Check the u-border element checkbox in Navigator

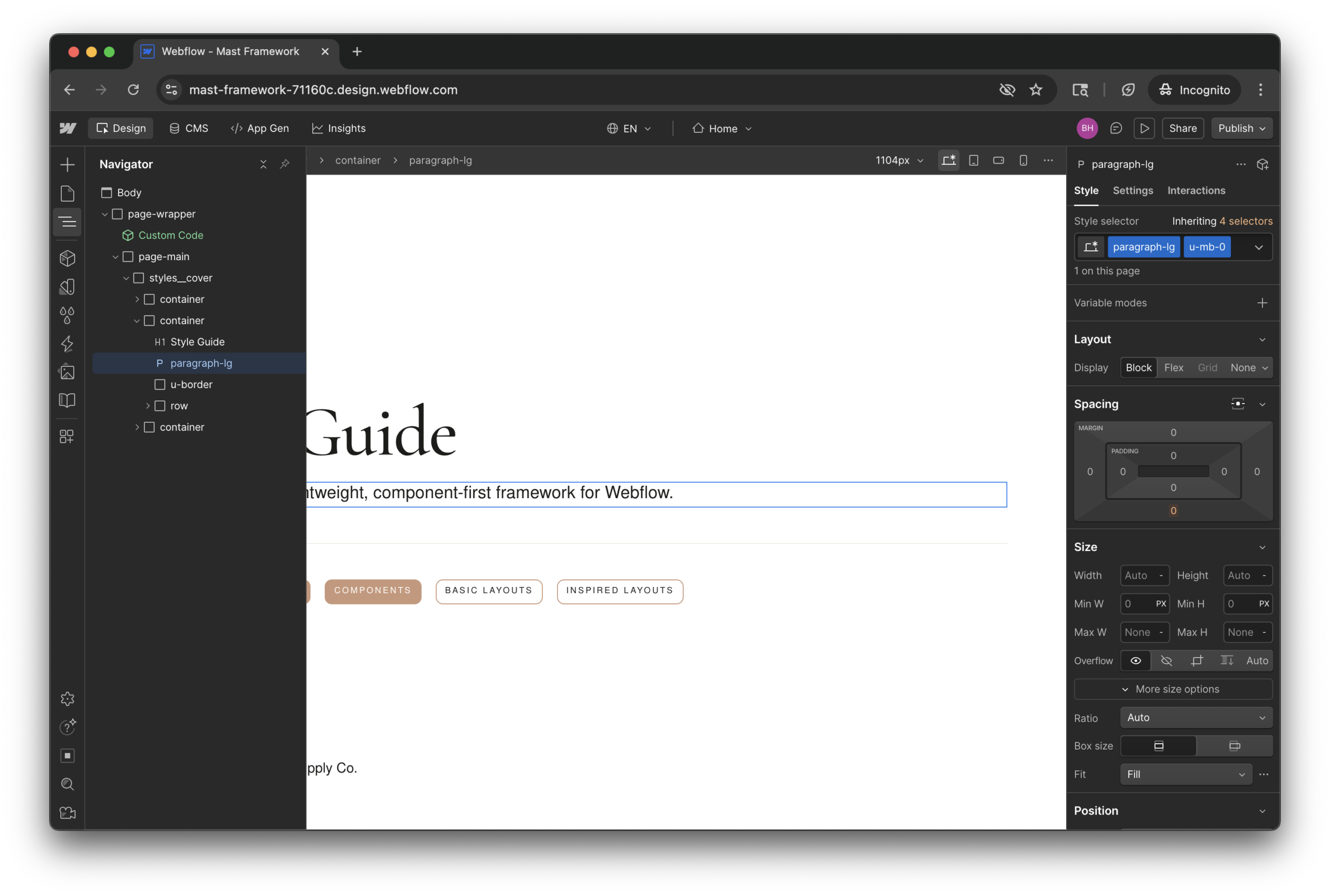[x=160, y=384]
